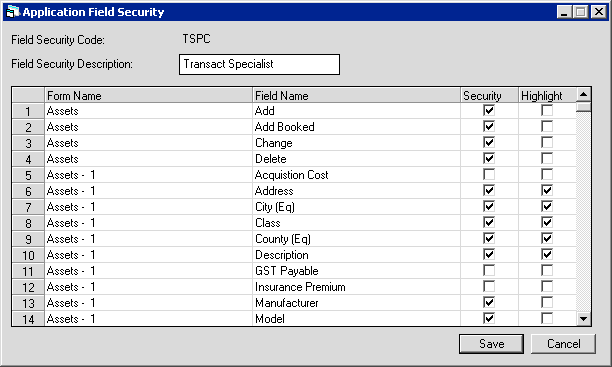Cancel the field security dialog
The image size is (612, 367).
pyautogui.click(x=563, y=344)
